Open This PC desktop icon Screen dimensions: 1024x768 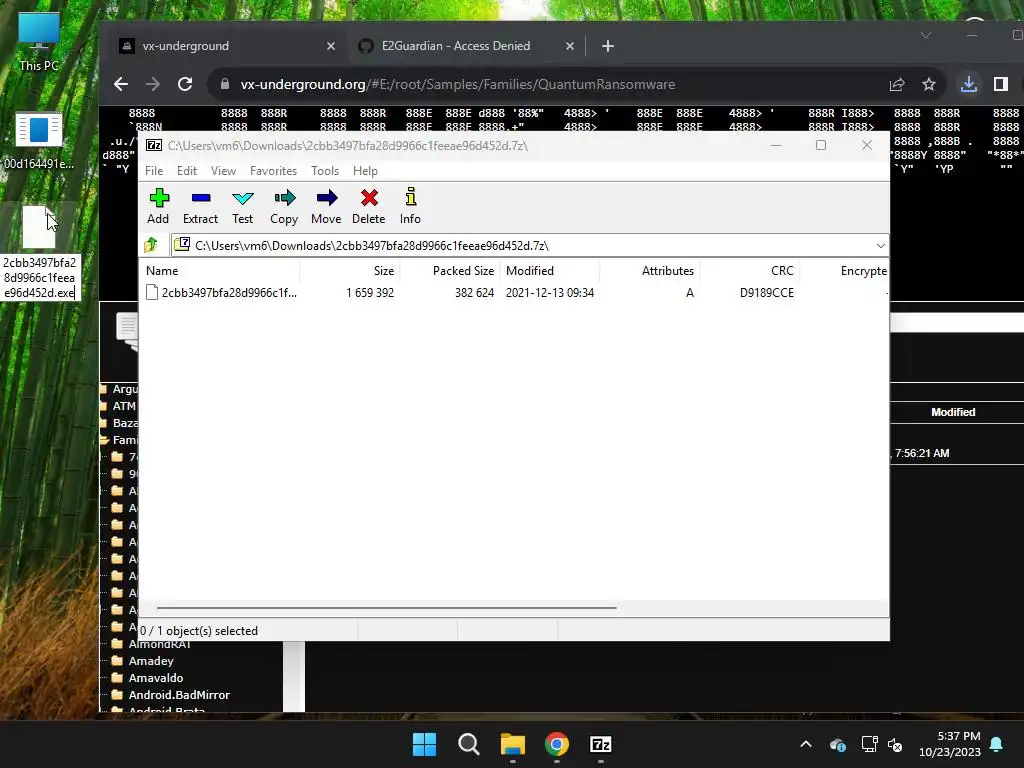(x=39, y=42)
